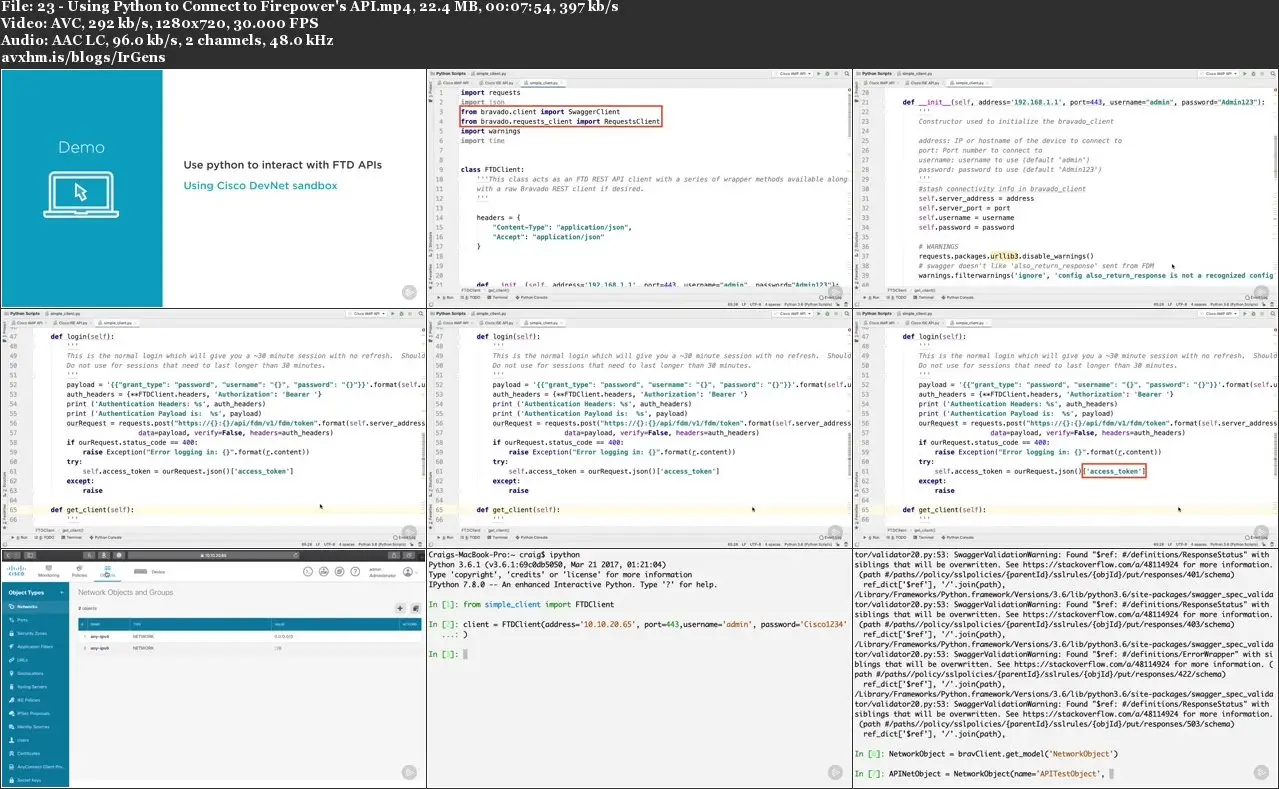Click 'client = FTDClient(address=' iPython line
This screenshot has height=789, width=1279.
tap(637, 623)
